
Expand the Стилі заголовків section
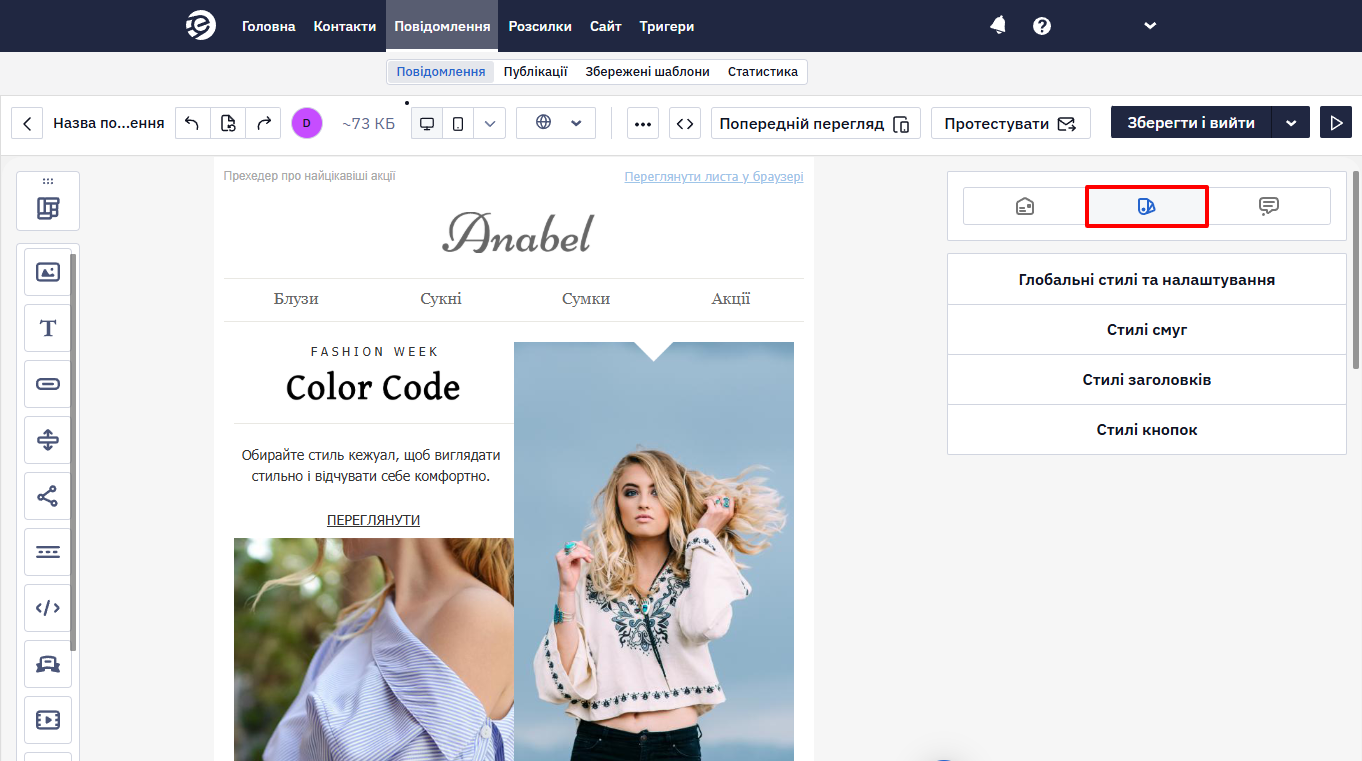coord(1147,380)
